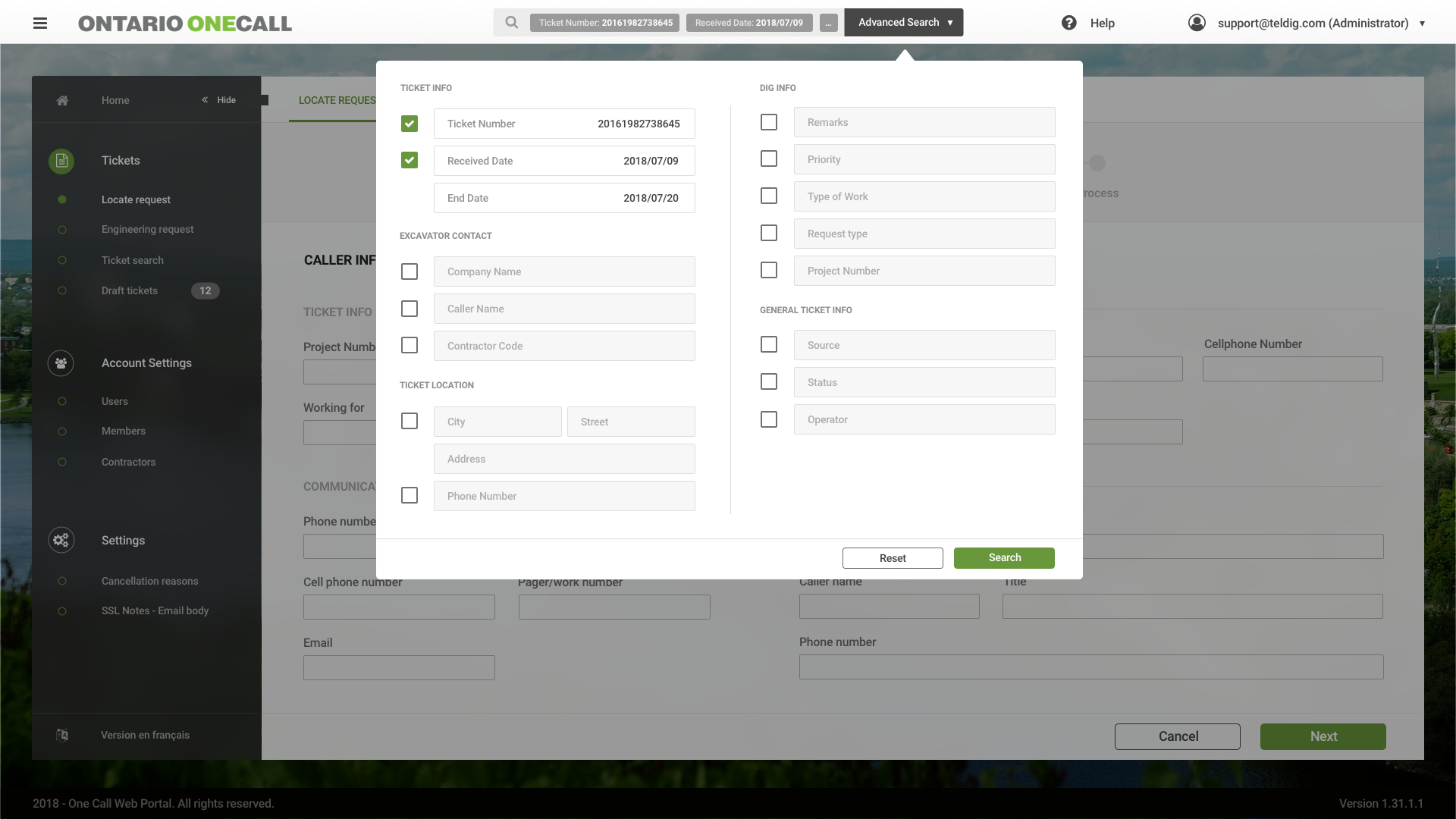This screenshot has width=1456, height=819.
Task: Open Ticket search in sidebar
Action: point(133,260)
